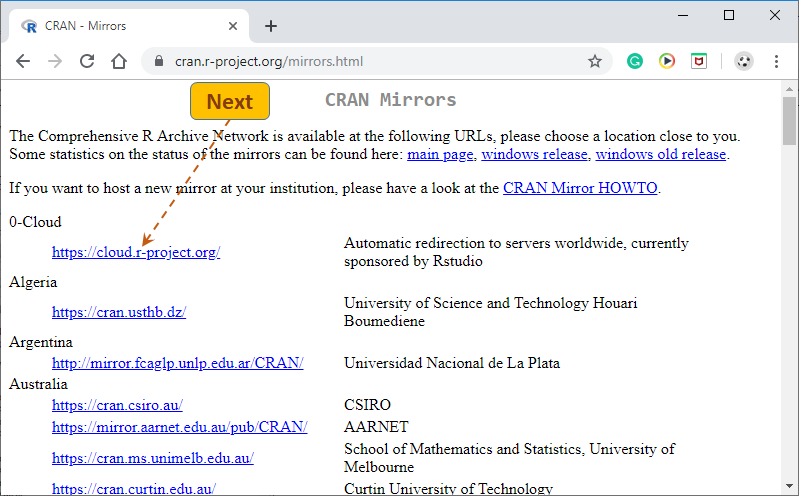Click the CRAN Mirrors heading
The image size is (799, 496).
(x=391, y=100)
